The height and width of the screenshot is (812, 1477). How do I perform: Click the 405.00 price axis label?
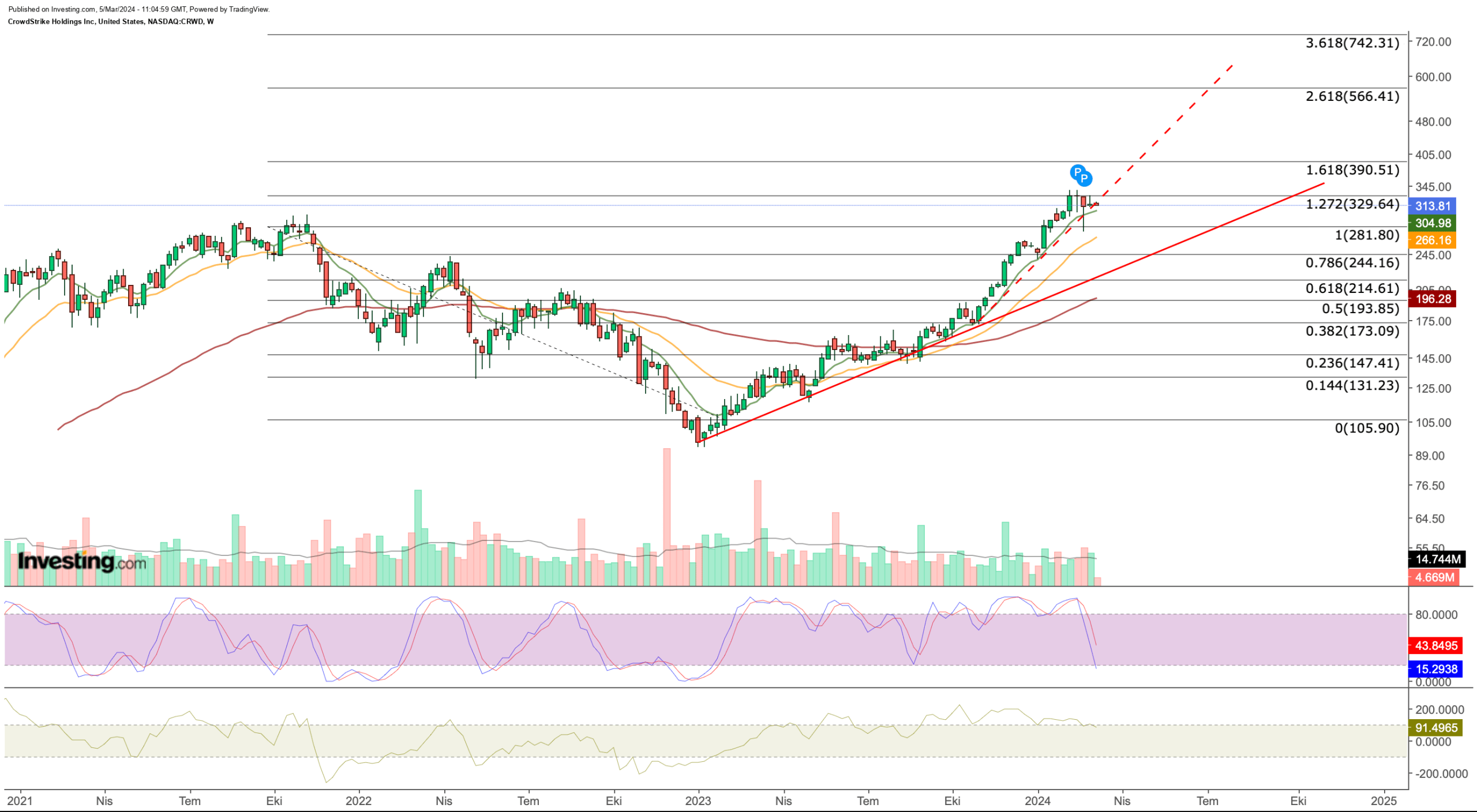(1433, 155)
